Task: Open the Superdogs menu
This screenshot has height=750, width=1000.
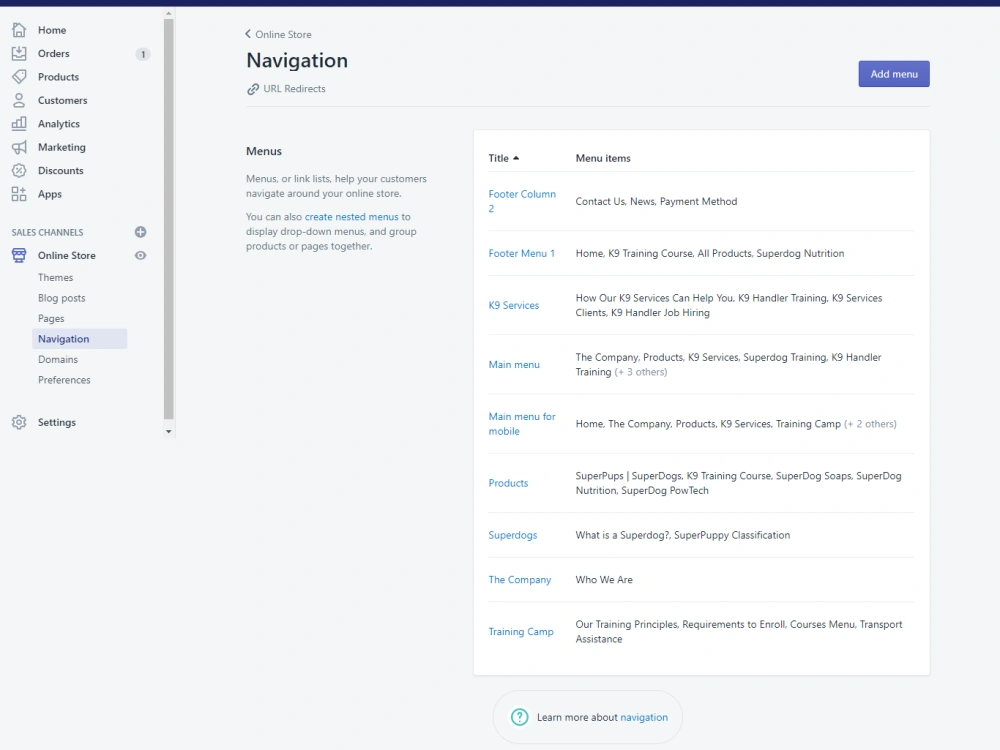Action: pyautogui.click(x=513, y=535)
